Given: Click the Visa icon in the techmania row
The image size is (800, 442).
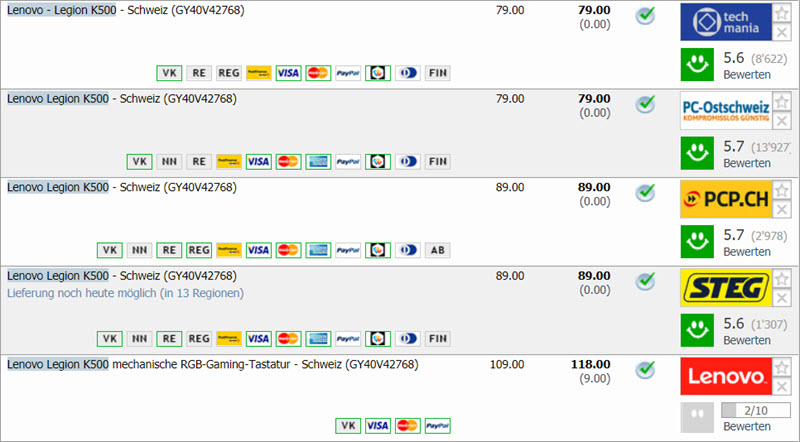Looking at the screenshot, I should 288,73.
